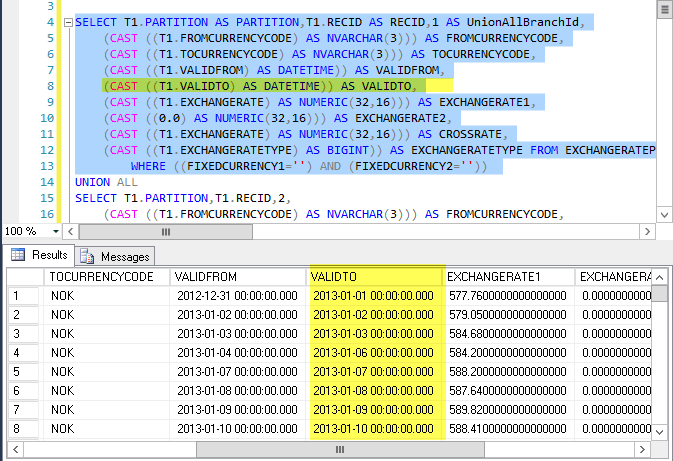The height and width of the screenshot is (461, 673).
Task: Click EXCHANGERATE1 value 589.8200000000000000
Action: click(508, 410)
